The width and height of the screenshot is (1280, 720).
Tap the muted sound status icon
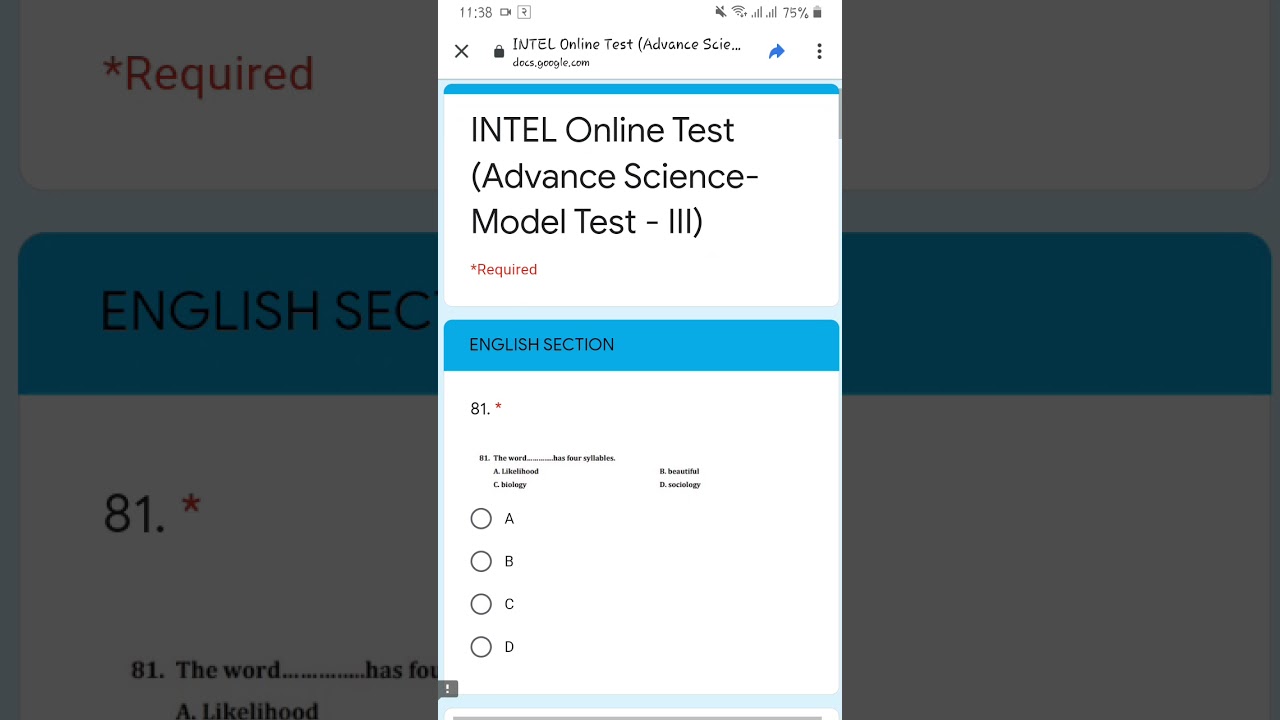pos(721,12)
